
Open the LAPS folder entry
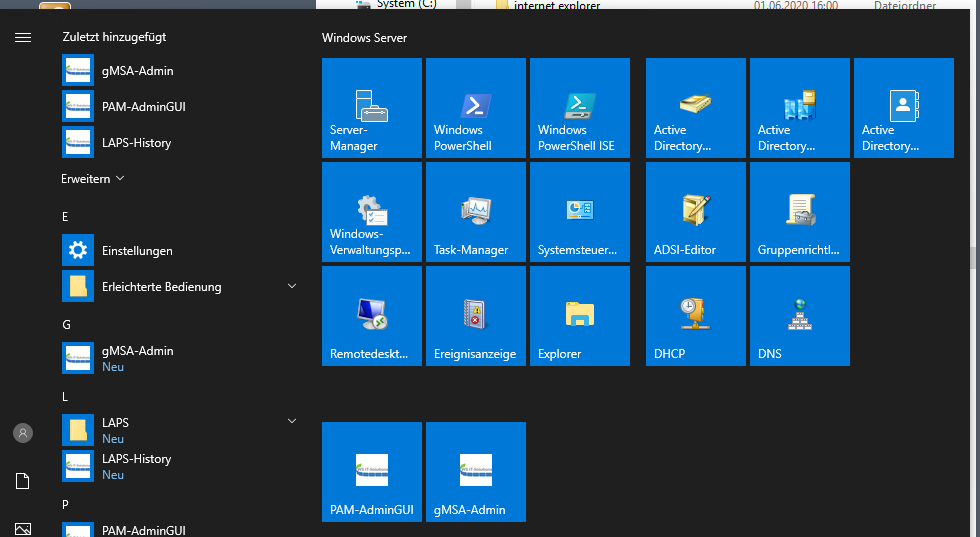[180, 430]
